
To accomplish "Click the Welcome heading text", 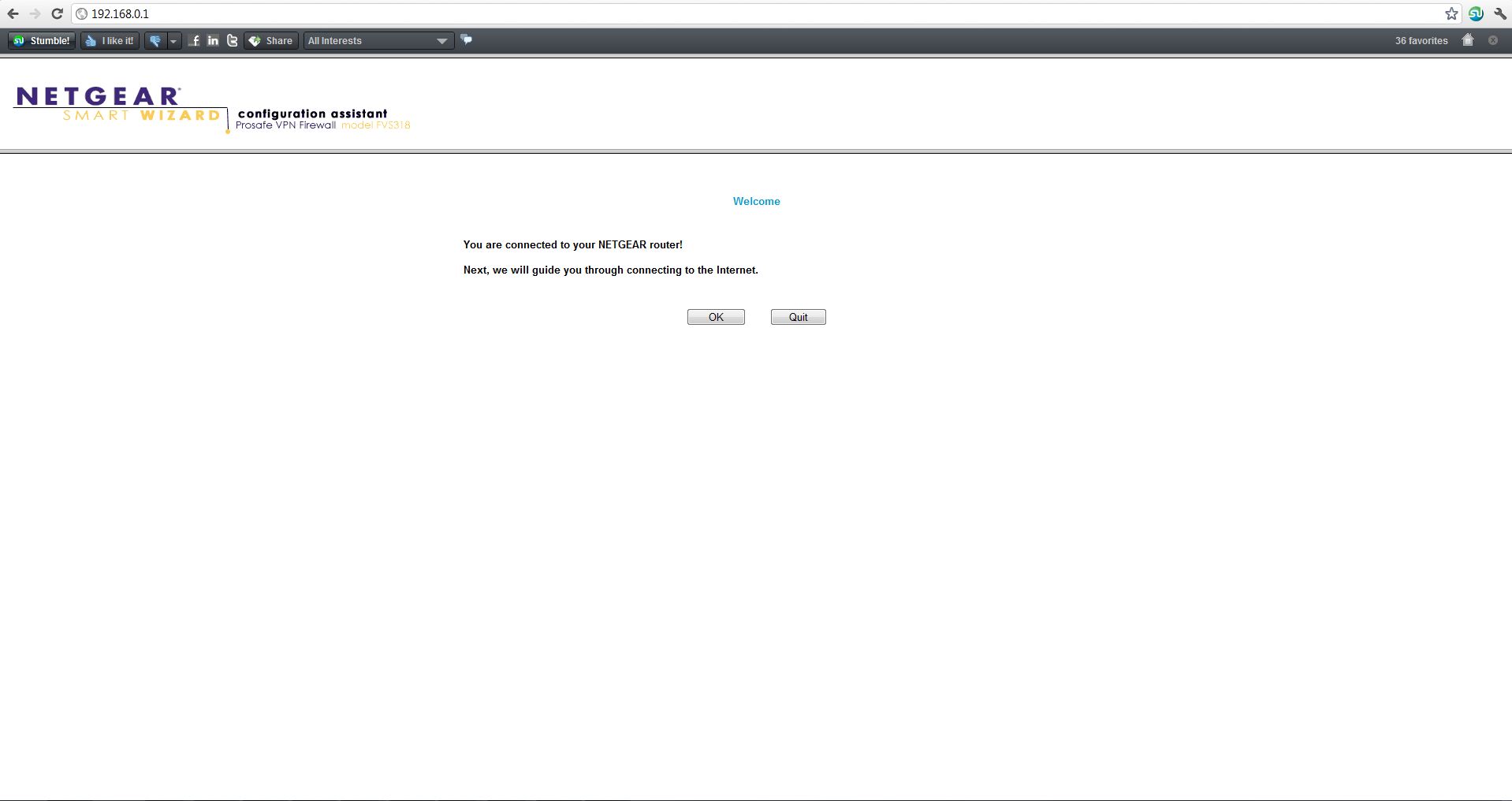I will pyautogui.click(x=757, y=201).
